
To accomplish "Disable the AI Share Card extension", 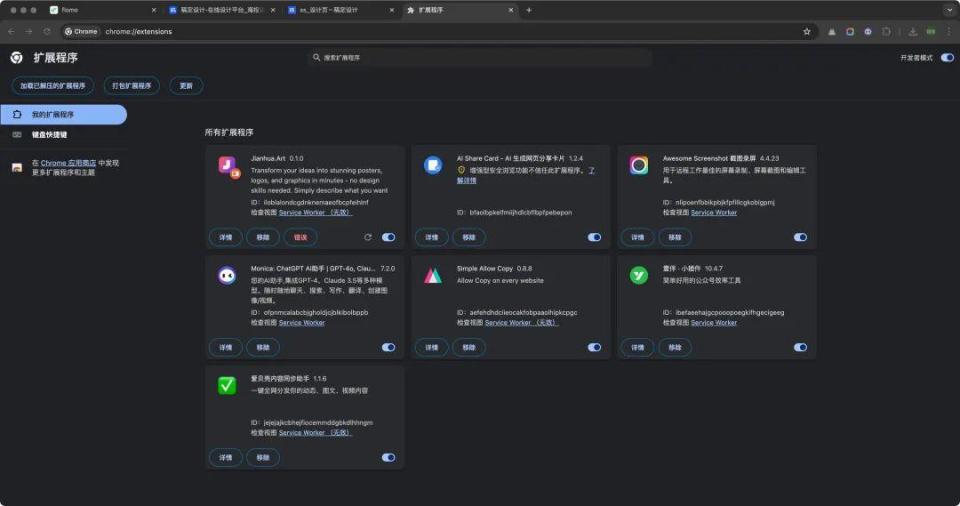I will coord(594,237).
